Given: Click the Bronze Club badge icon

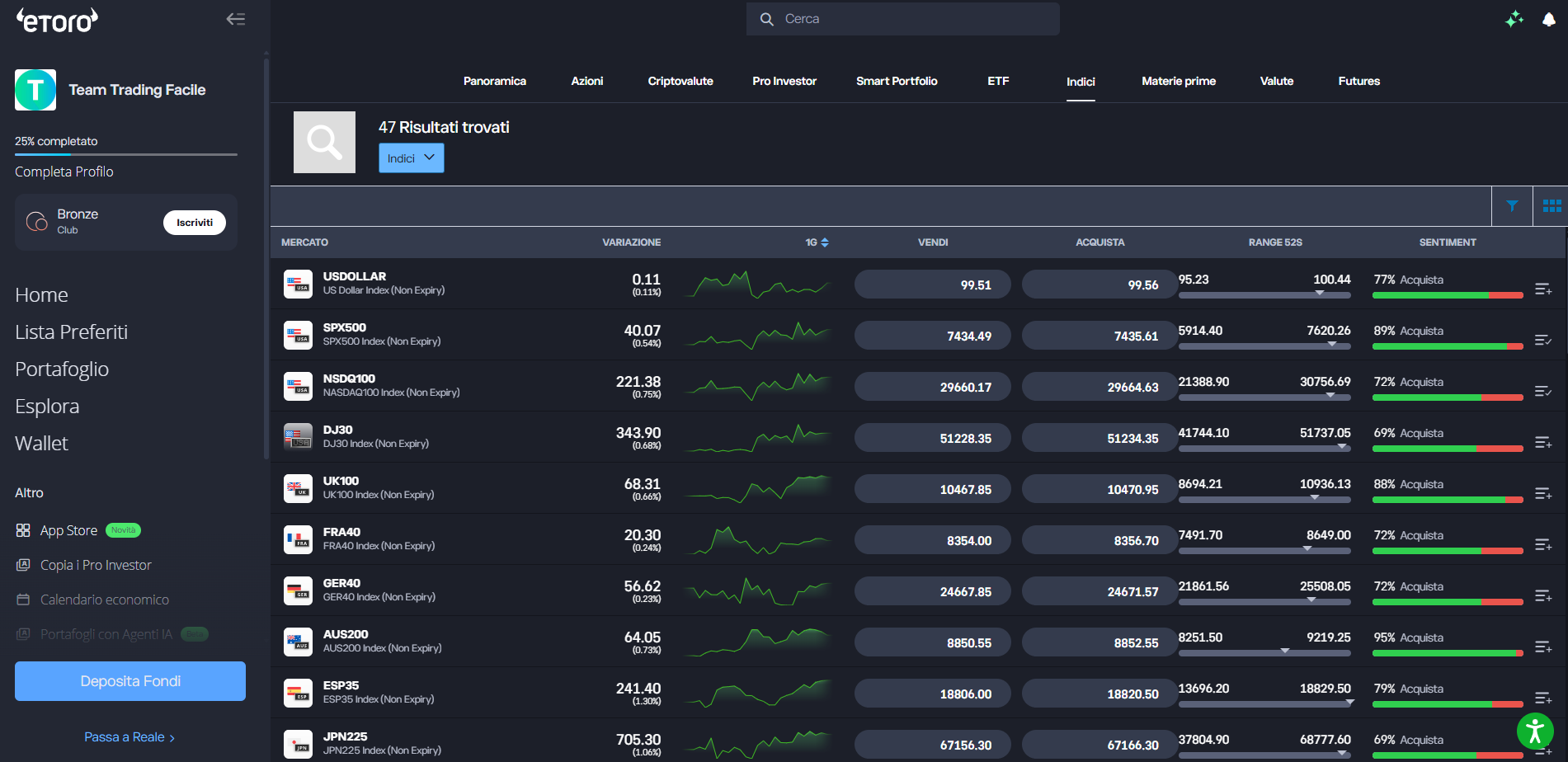Looking at the screenshot, I should (x=37, y=221).
